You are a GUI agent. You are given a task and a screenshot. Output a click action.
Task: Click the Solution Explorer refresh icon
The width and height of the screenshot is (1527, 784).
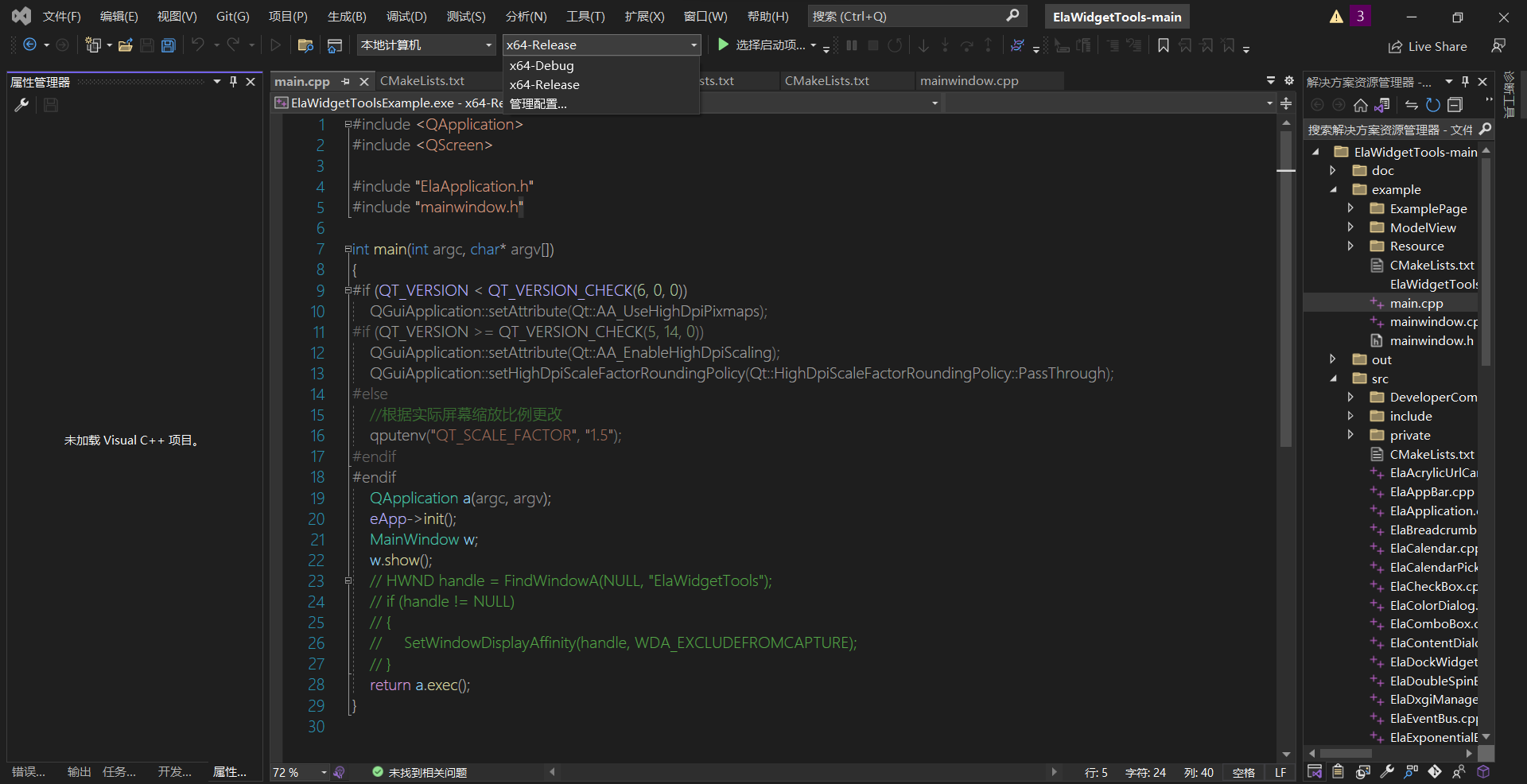pyautogui.click(x=1433, y=105)
